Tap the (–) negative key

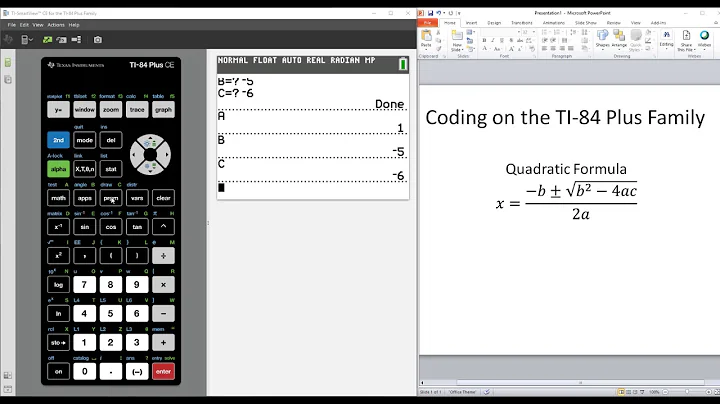click(137, 371)
